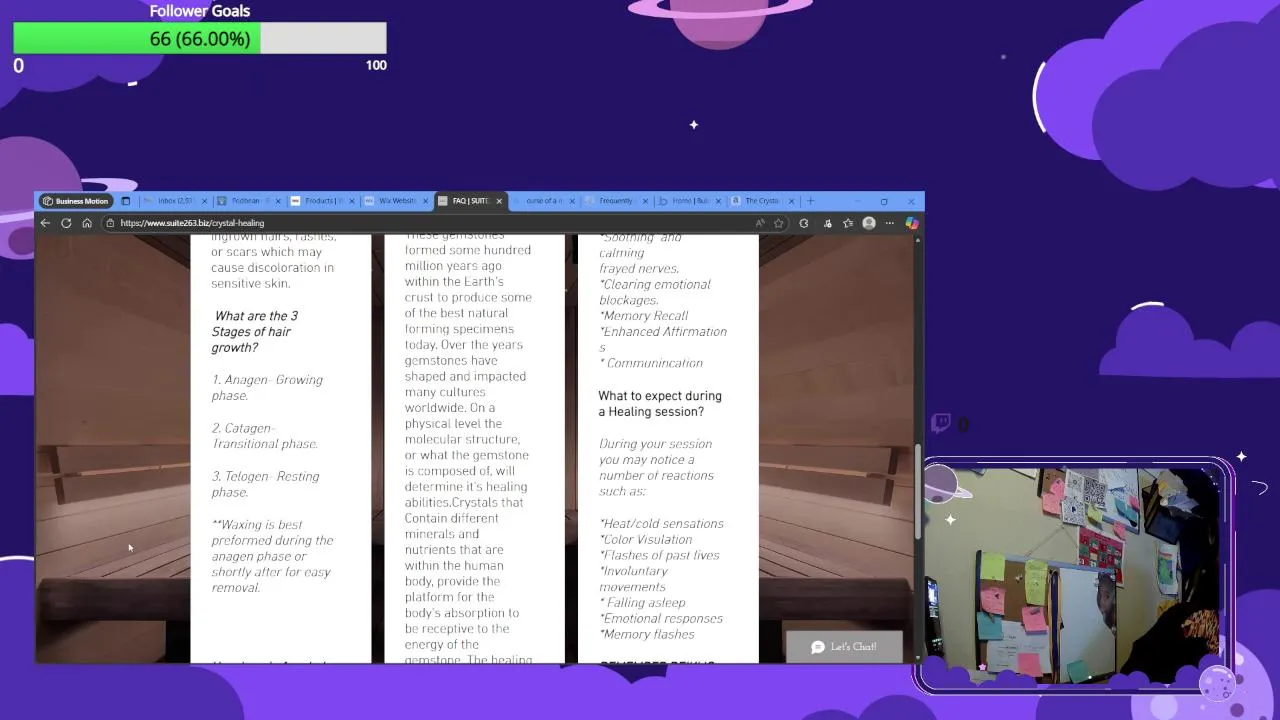
Task: Click the Twitch viewer count icon
Action: (x=941, y=423)
